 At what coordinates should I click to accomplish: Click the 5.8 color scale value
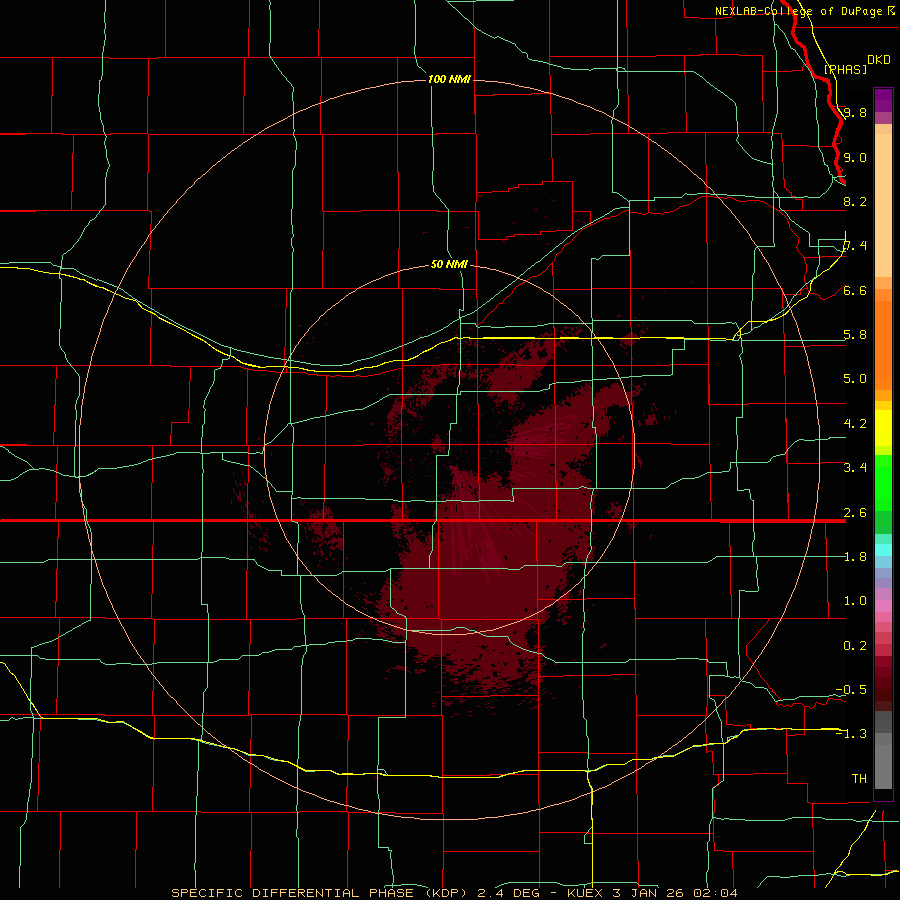pyautogui.click(x=855, y=335)
